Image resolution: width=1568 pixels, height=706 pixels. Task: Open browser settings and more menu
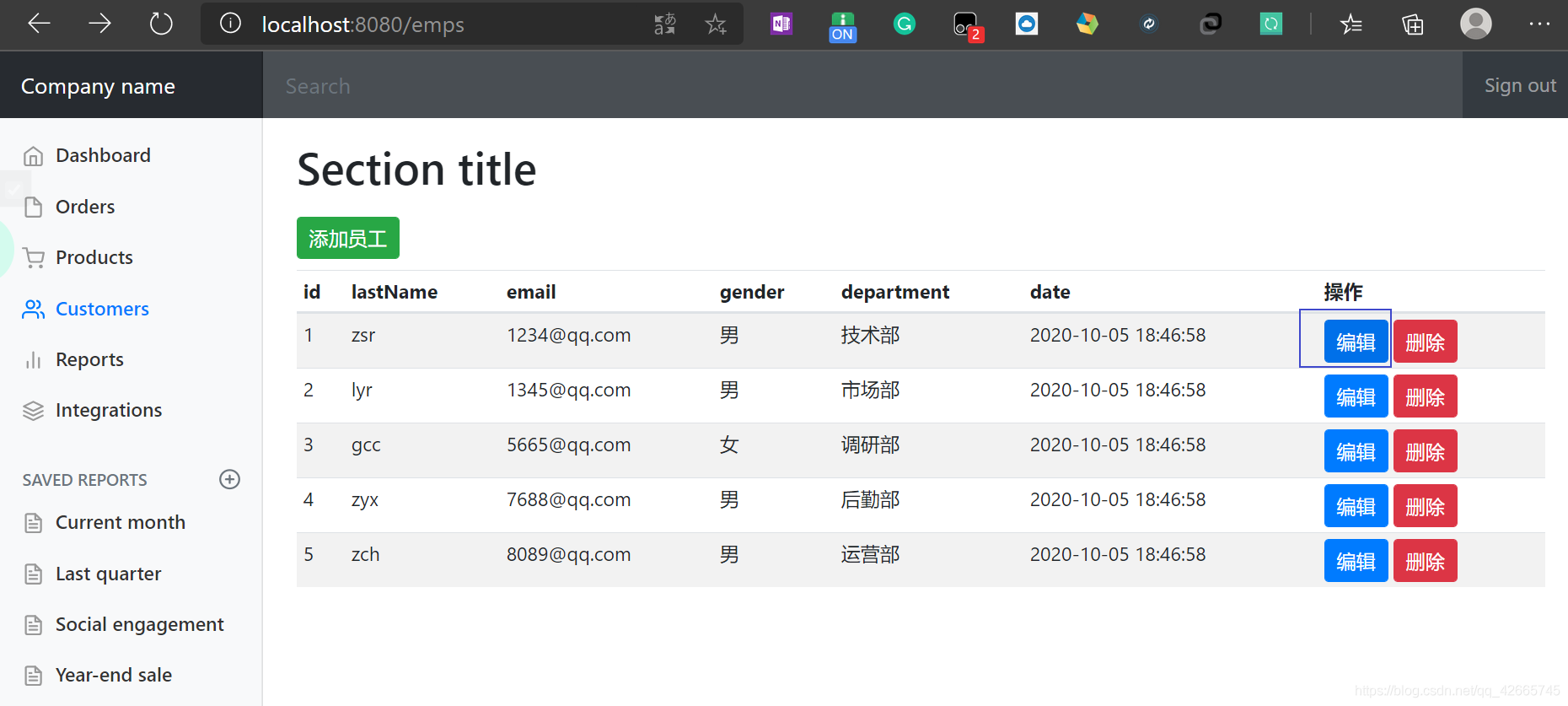1539,24
